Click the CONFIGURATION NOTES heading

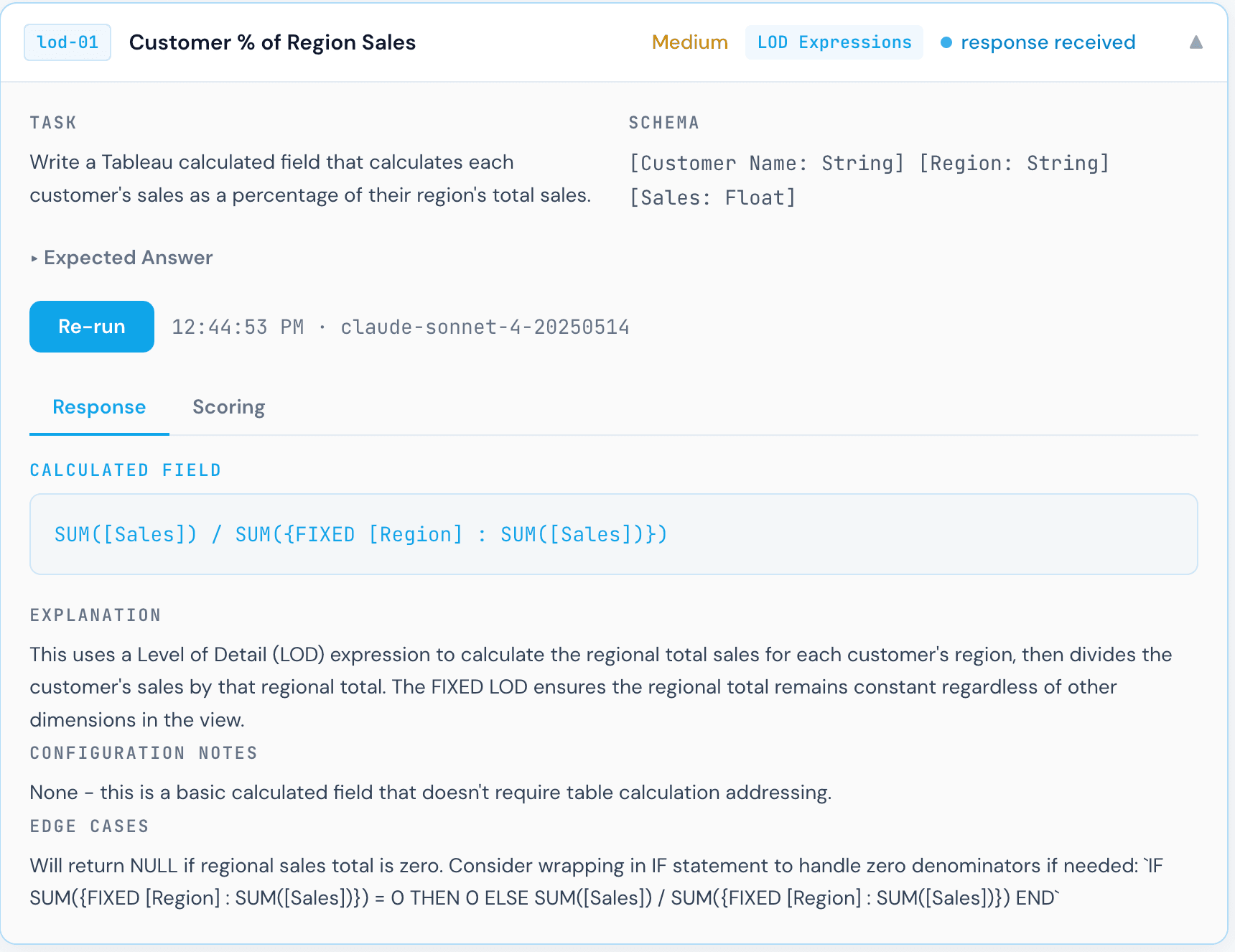tap(143, 753)
